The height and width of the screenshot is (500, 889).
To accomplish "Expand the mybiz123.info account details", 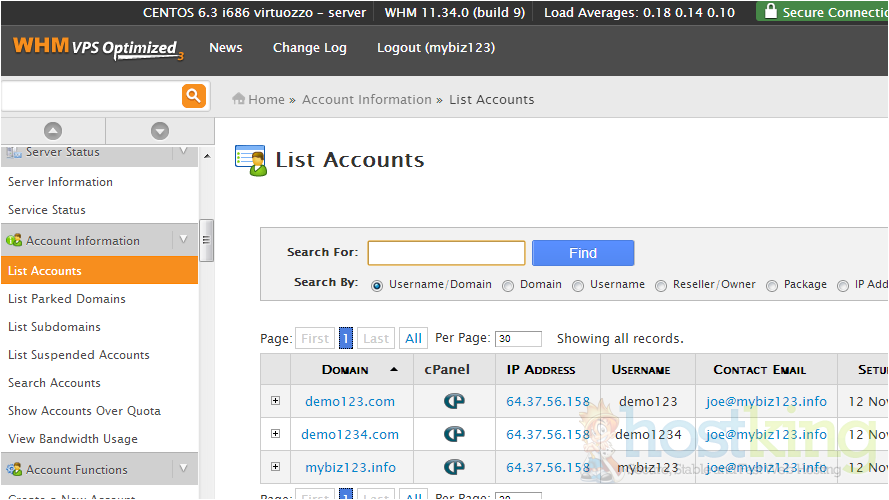I will [276, 467].
